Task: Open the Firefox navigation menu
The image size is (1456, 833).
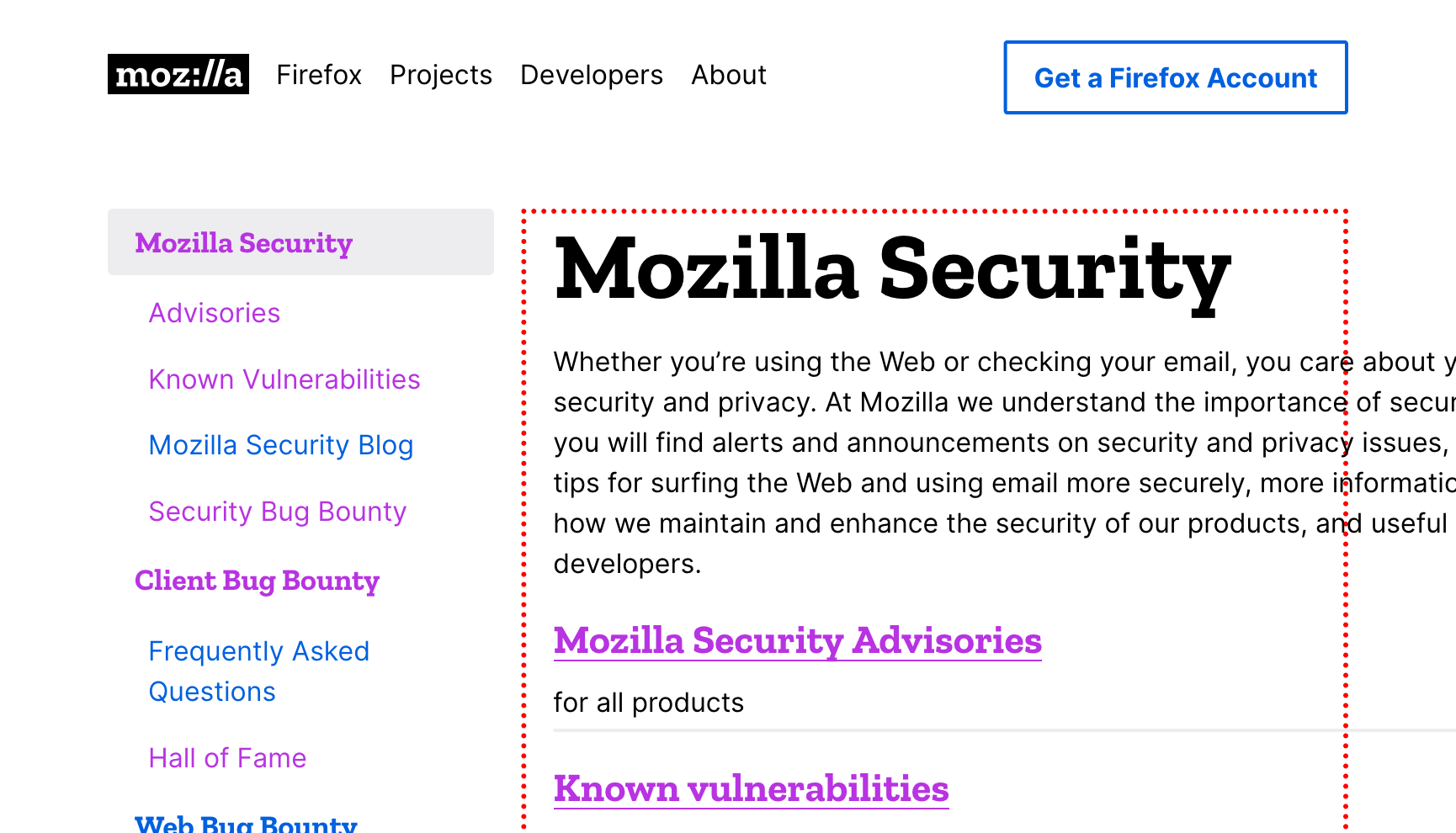Action: click(319, 75)
